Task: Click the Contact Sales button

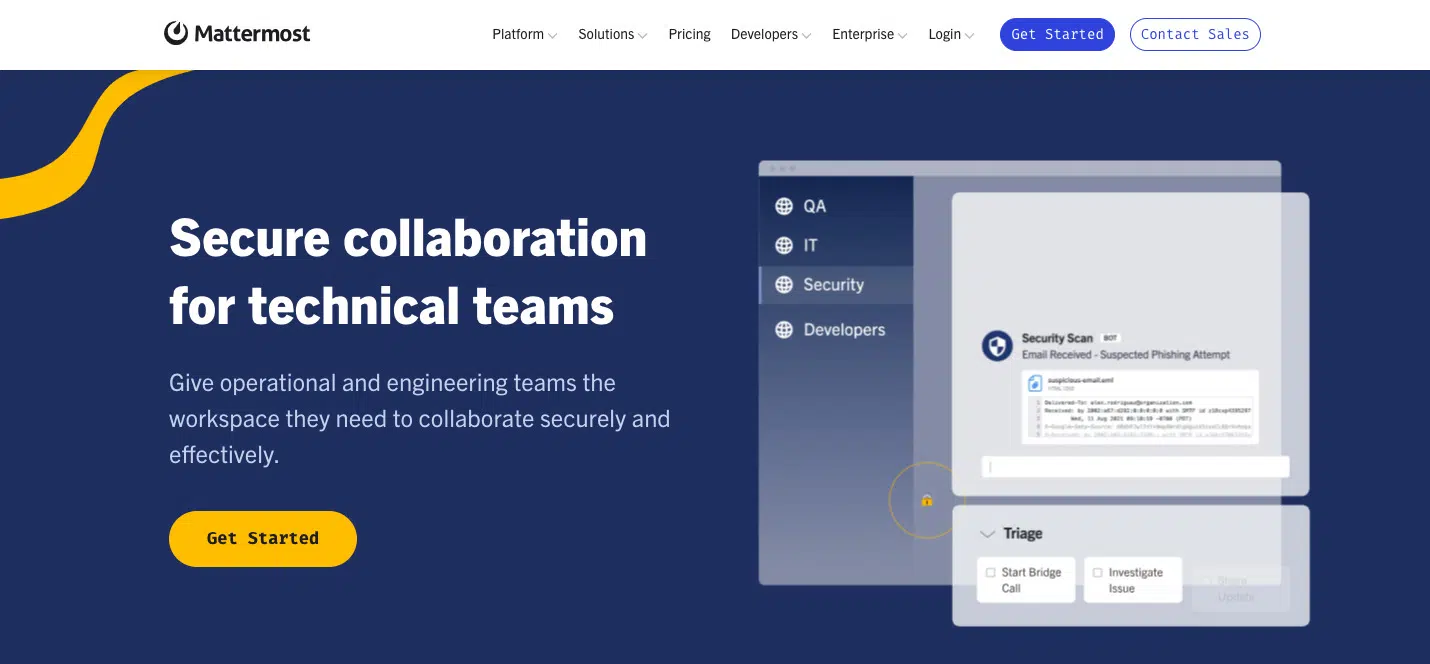Action: tap(1195, 34)
